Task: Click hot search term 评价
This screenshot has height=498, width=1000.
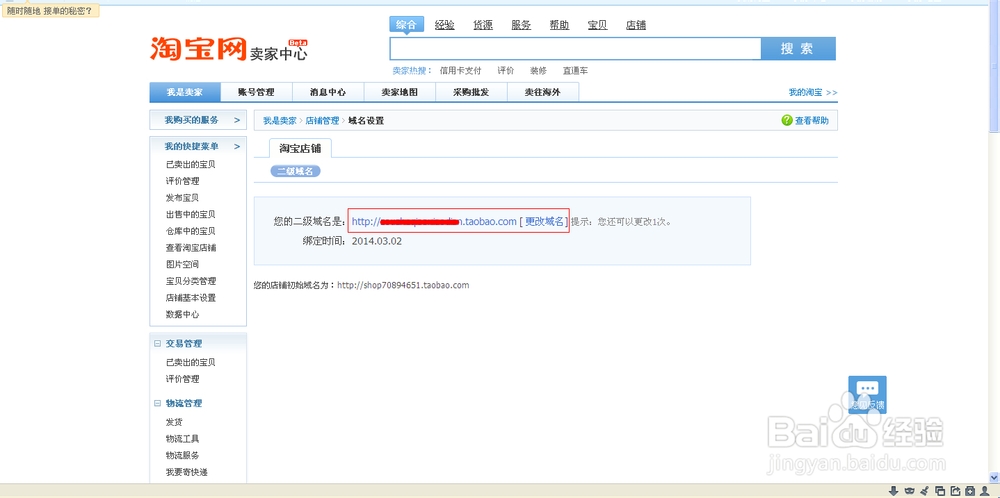Action: (506, 71)
